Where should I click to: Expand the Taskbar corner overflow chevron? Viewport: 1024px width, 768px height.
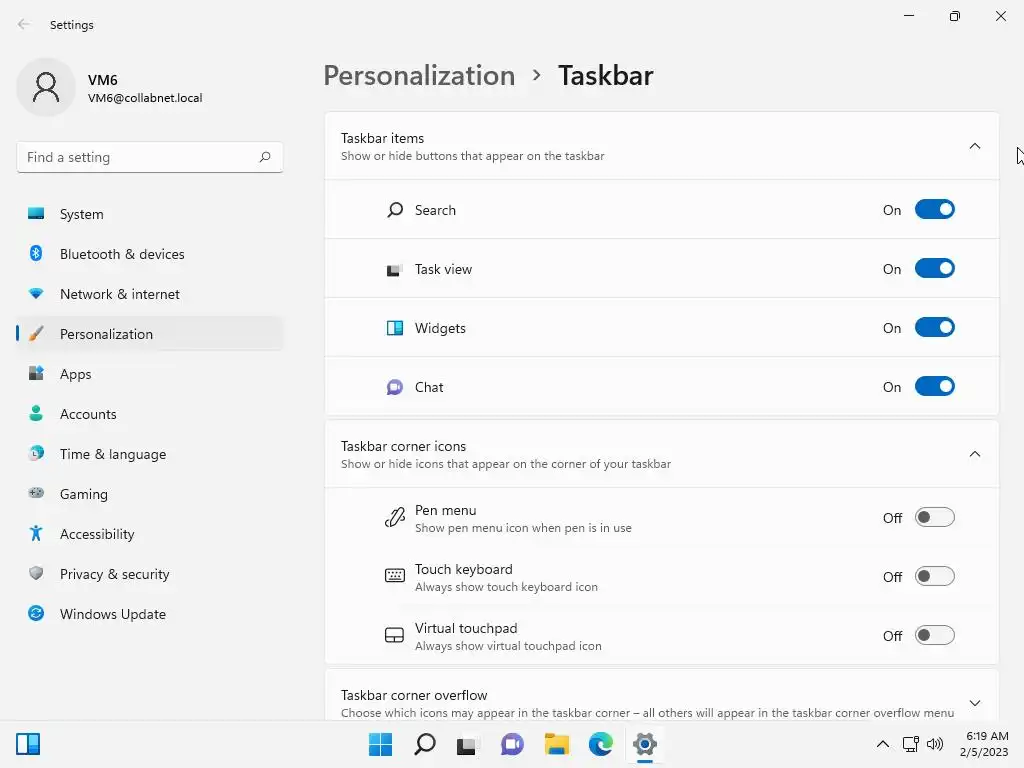click(975, 703)
